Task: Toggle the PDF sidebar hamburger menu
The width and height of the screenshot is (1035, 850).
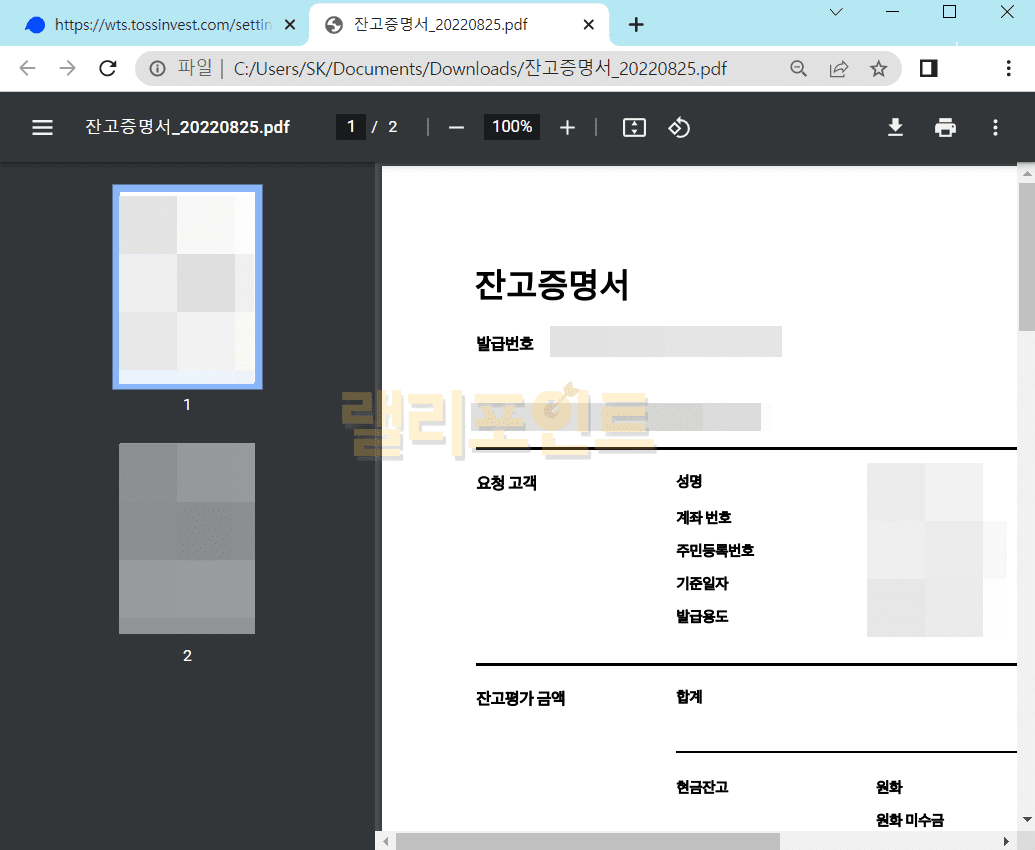Action: click(42, 128)
